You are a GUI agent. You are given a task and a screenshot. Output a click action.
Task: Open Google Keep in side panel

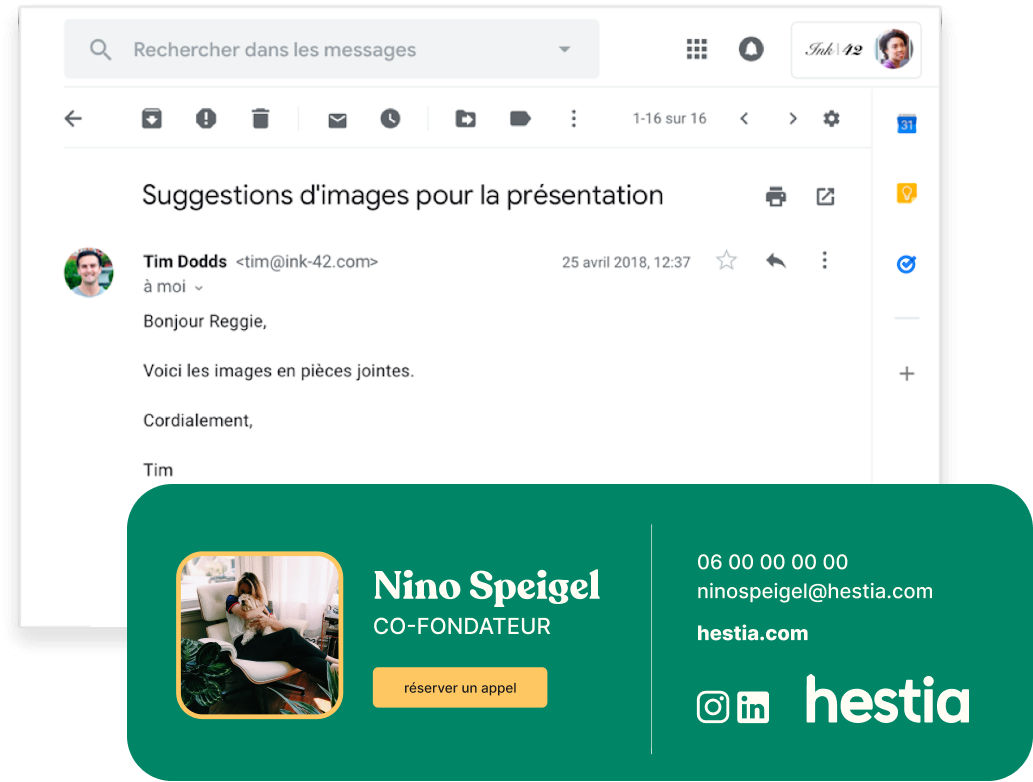[x=907, y=194]
